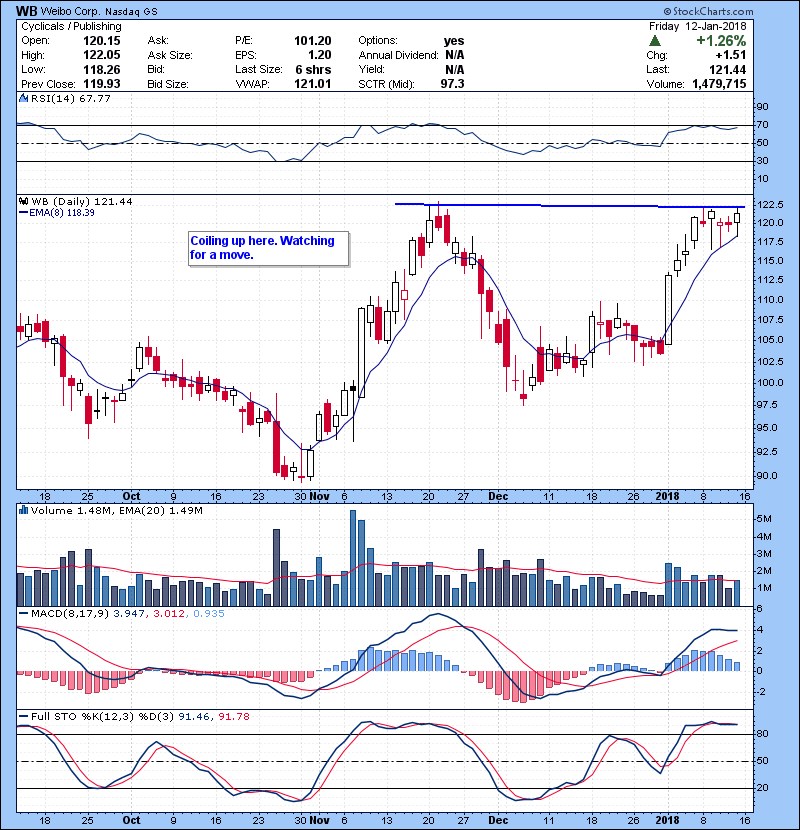Image resolution: width=800 pixels, height=830 pixels.
Task: Click the Ask Size: label
Action: (x=170, y=55)
